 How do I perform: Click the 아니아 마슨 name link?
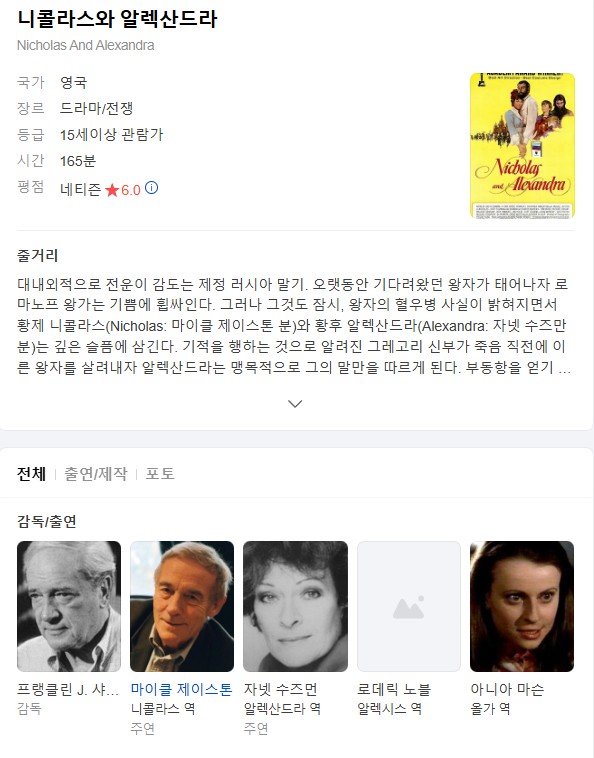click(x=507, y=689)
